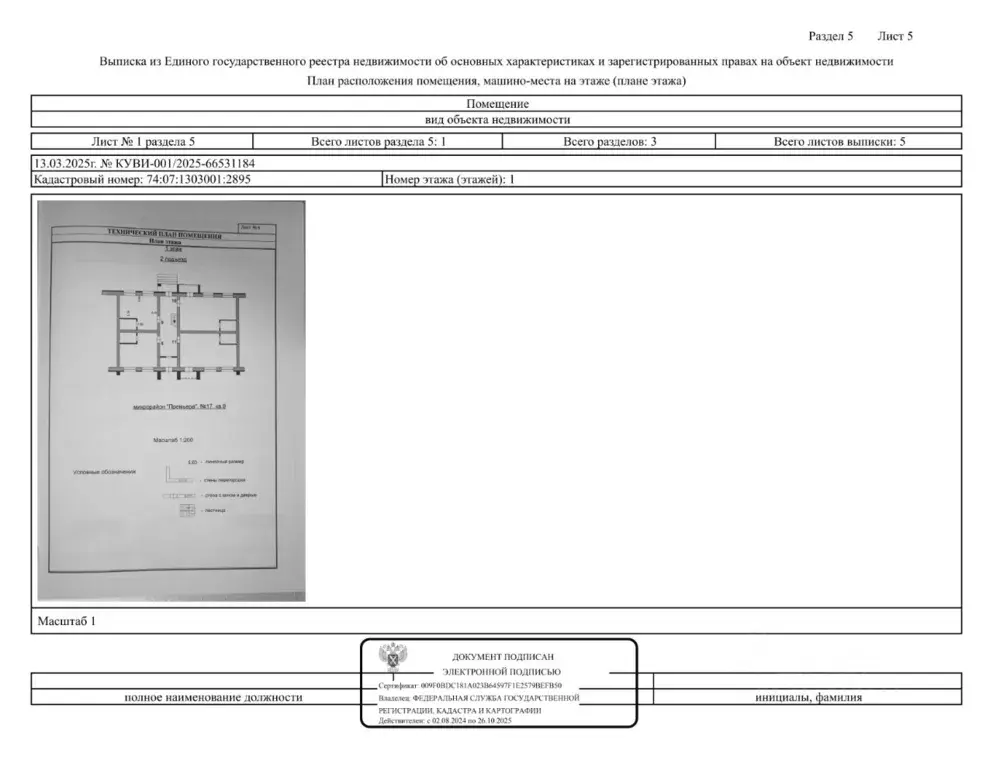Click the certificate number line in the stamp
This screenshot has width=993, height=767.
tap(470, 685)
